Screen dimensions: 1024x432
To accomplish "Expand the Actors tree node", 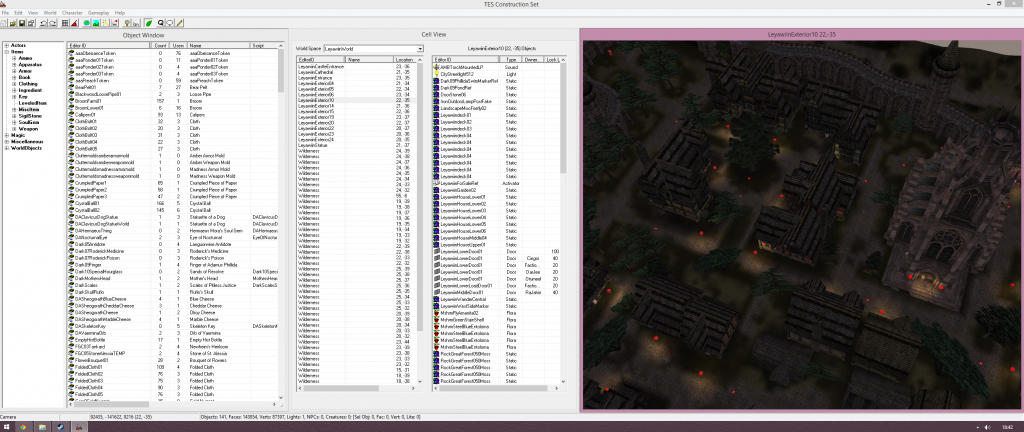I will [7, 46].
